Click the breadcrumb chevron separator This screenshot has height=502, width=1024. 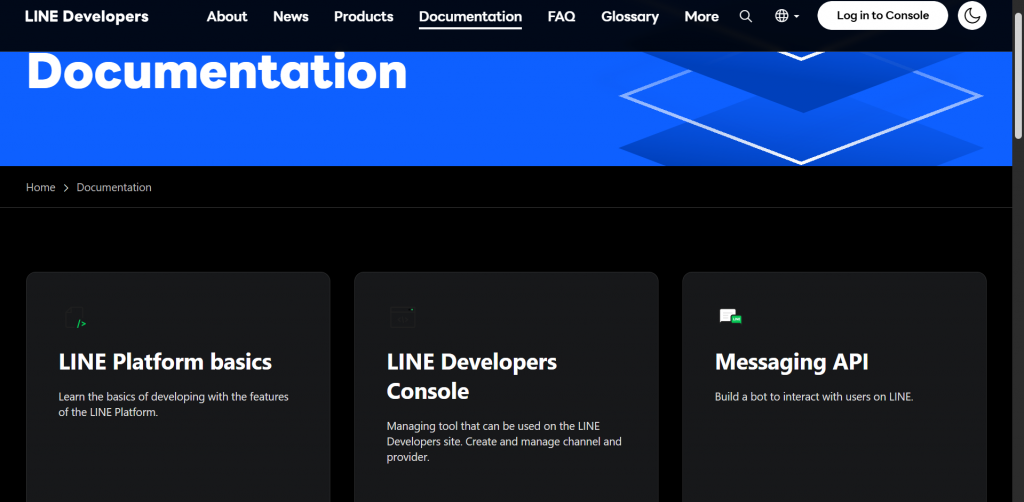point(66,188)
